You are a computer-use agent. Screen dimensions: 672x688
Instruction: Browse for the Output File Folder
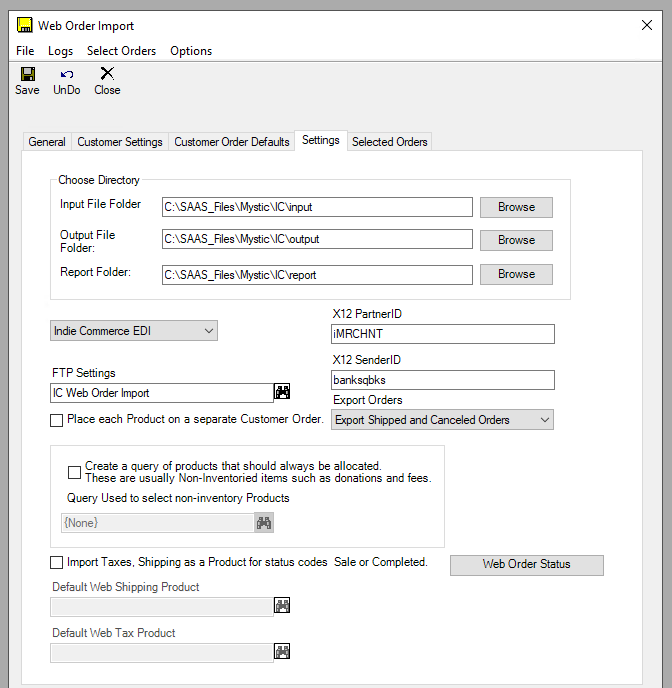coord(516,240)
